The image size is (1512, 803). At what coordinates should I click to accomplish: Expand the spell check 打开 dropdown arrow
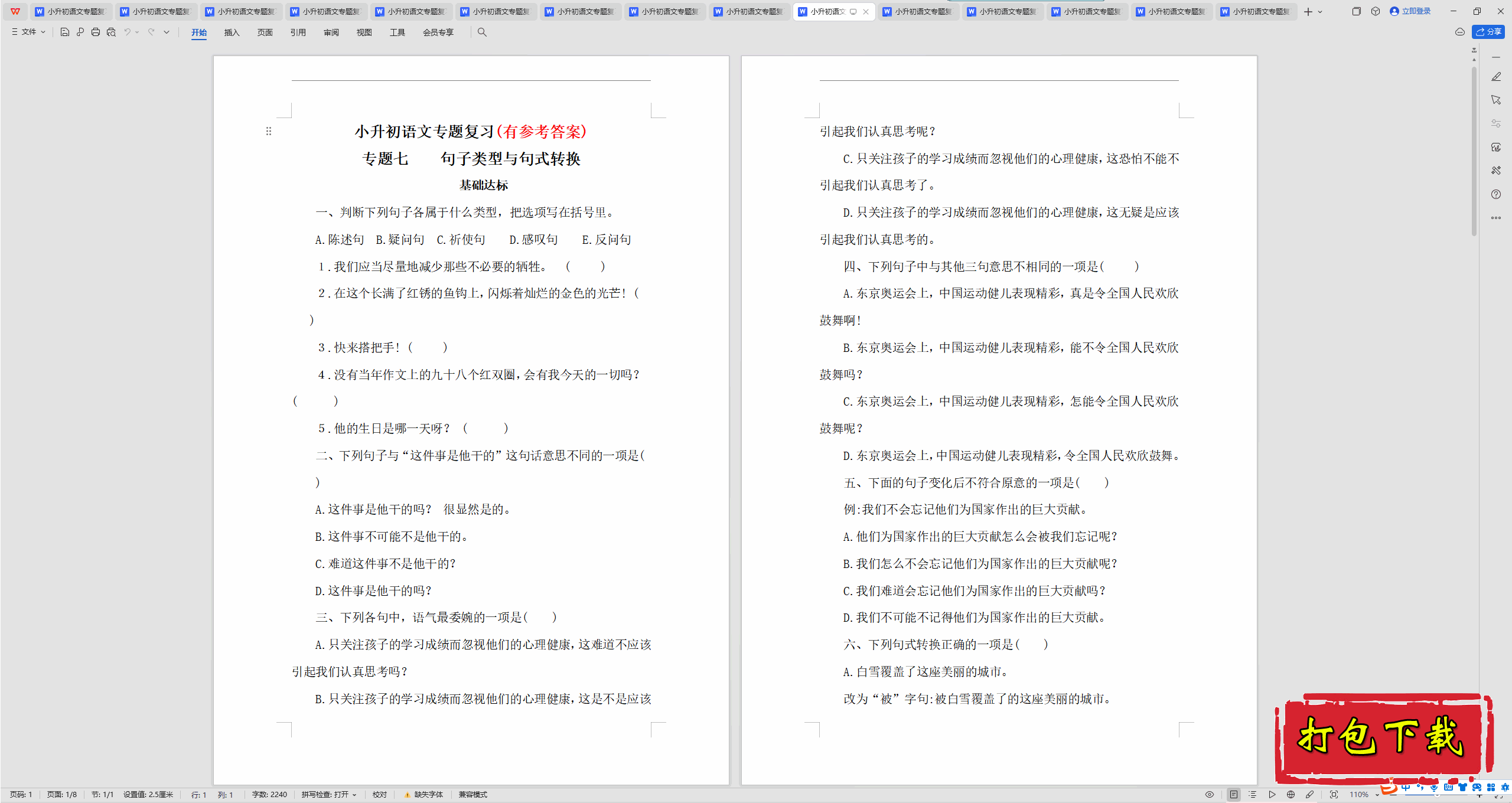coord(354,795)
